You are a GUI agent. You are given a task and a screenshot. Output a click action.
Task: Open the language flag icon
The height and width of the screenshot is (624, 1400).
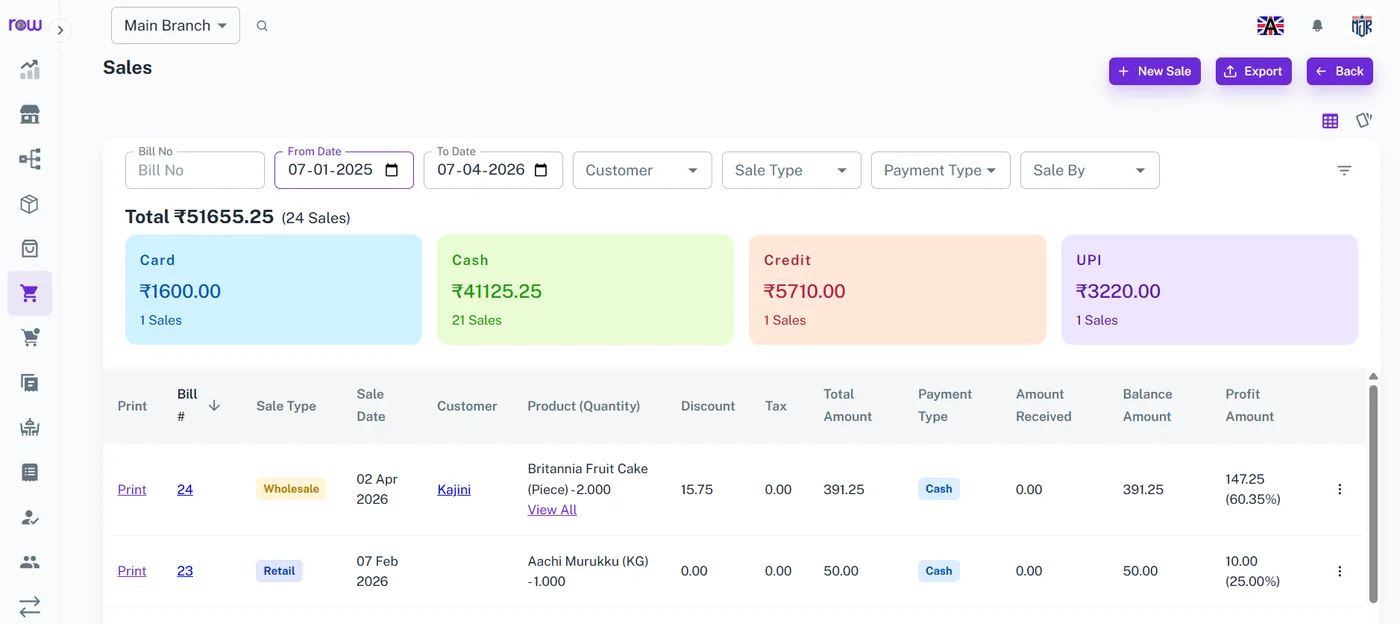click(x=1270, y=26)
